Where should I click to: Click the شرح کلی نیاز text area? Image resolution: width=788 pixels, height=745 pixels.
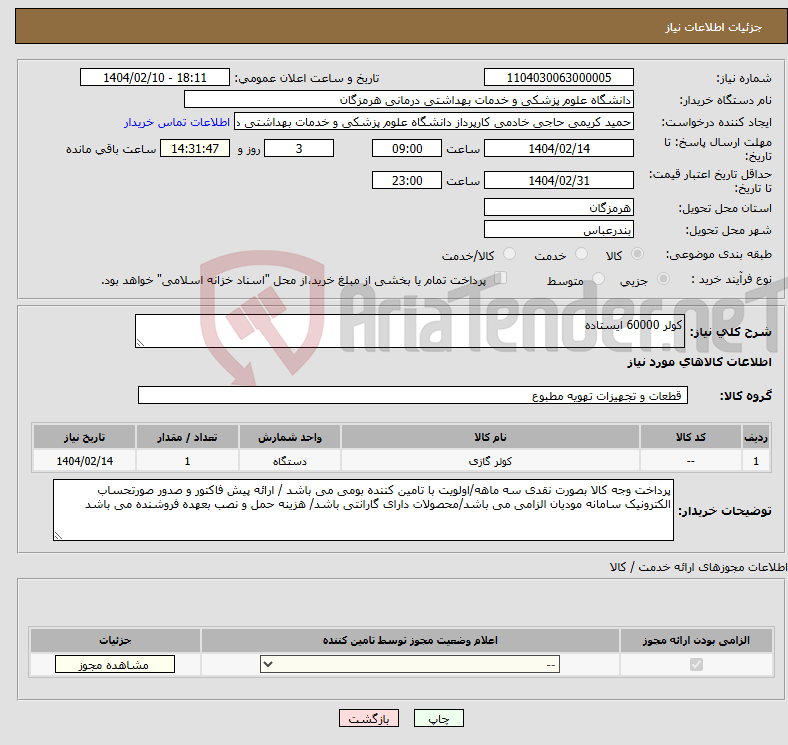pyautogui.click(x=410, y=332)
